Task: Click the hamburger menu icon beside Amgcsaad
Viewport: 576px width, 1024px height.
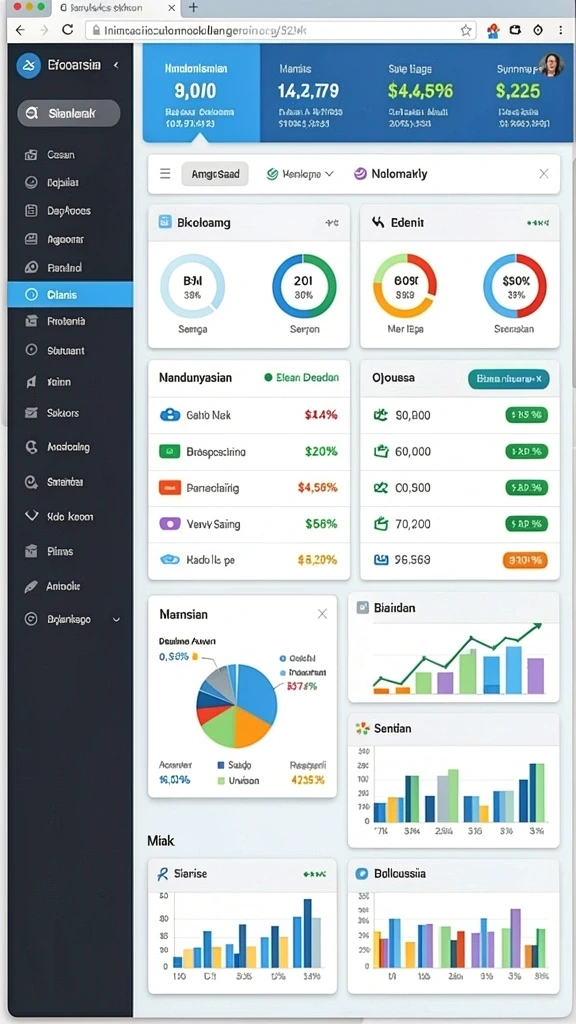Action: click(165, 174)
